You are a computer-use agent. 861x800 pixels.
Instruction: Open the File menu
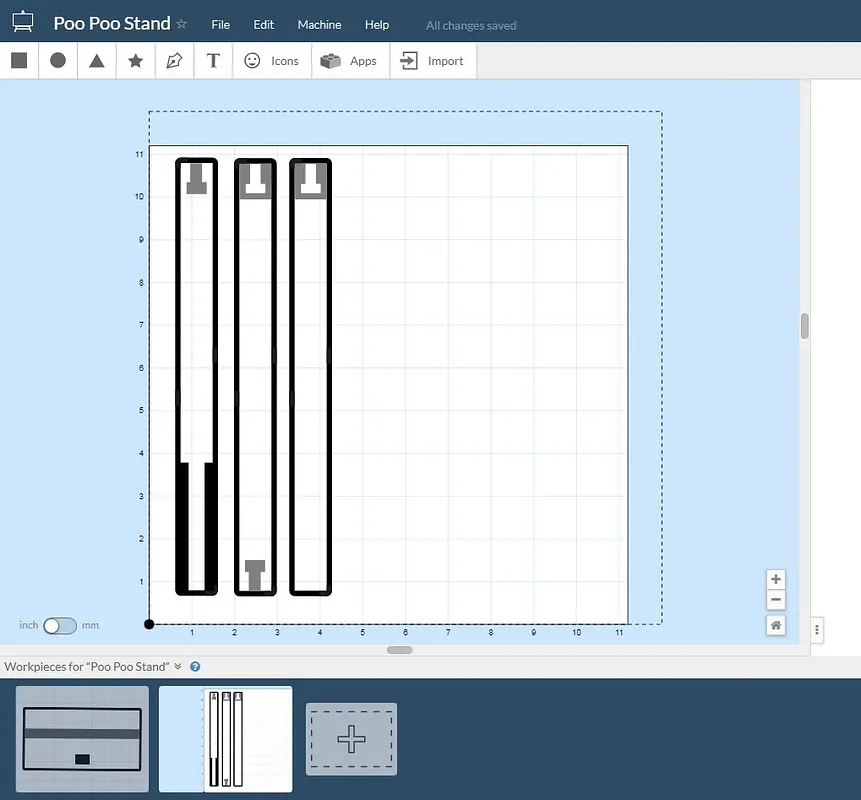pos(220,25)
